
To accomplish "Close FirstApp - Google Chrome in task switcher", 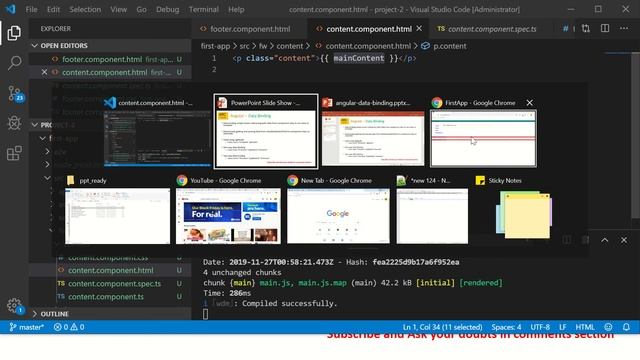I will coord(529,103).
